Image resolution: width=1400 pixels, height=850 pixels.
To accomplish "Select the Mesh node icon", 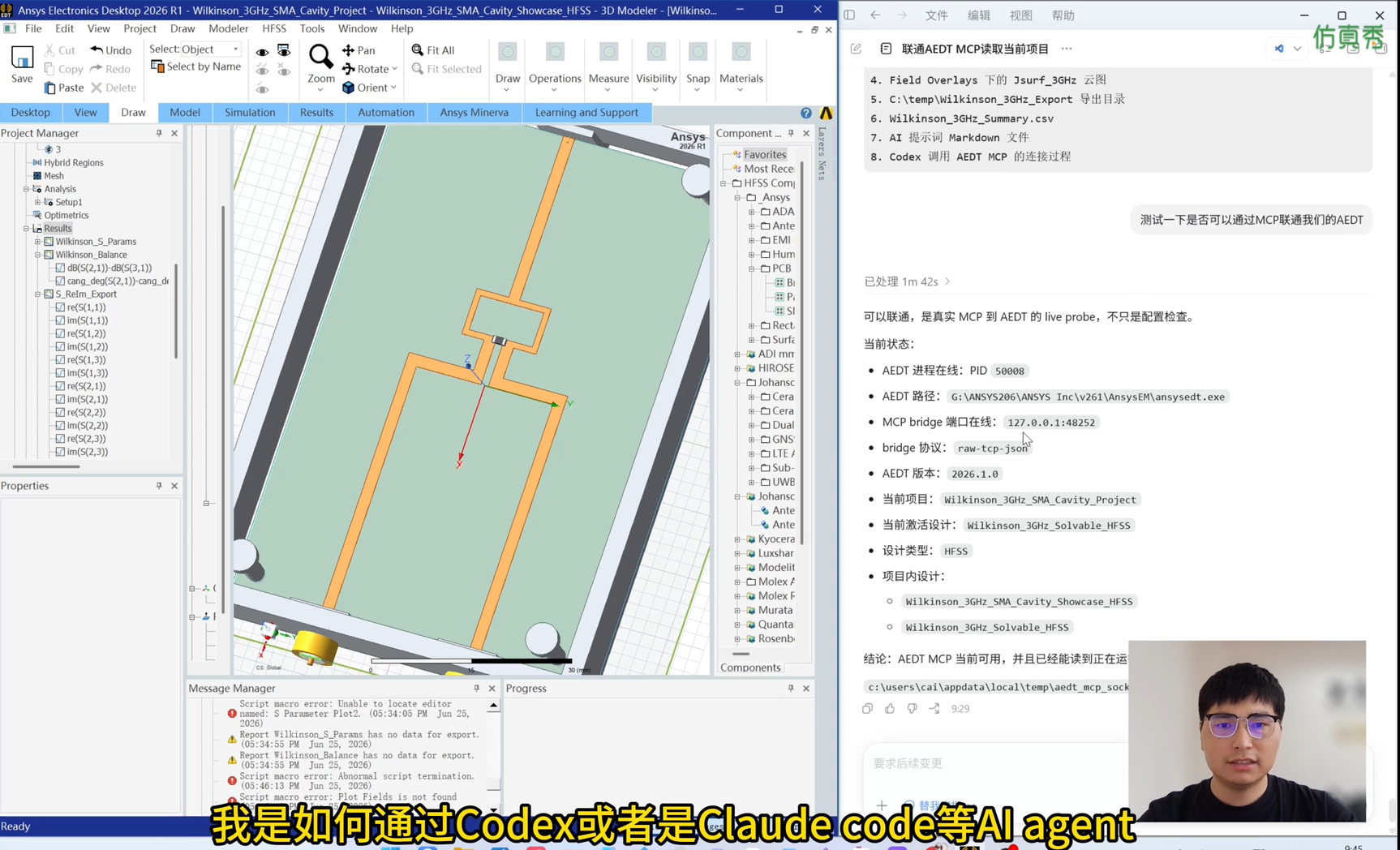I will pos(37,176).
